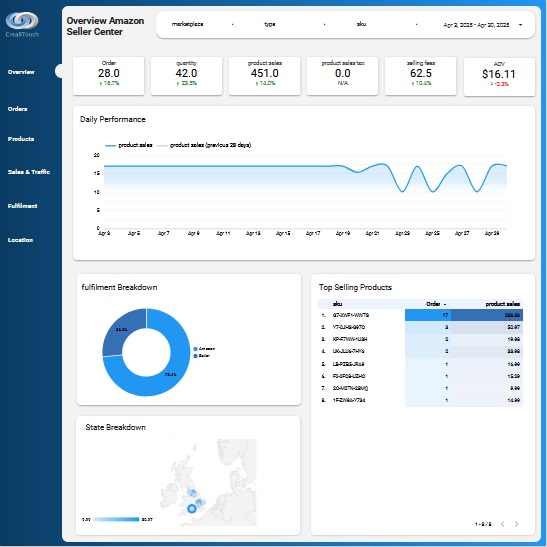
Task: Select the product sales 451.0 scorecard
Action: [264, 76]
